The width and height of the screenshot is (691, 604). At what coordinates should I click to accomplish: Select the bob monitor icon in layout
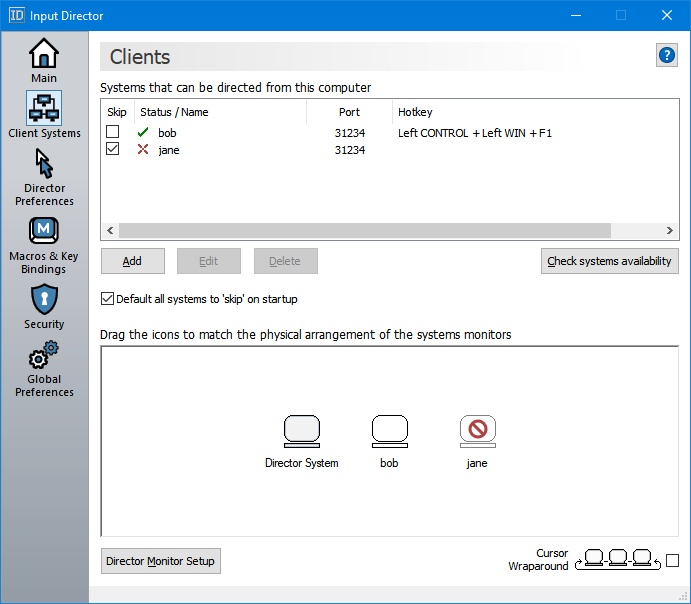point(390,431)
